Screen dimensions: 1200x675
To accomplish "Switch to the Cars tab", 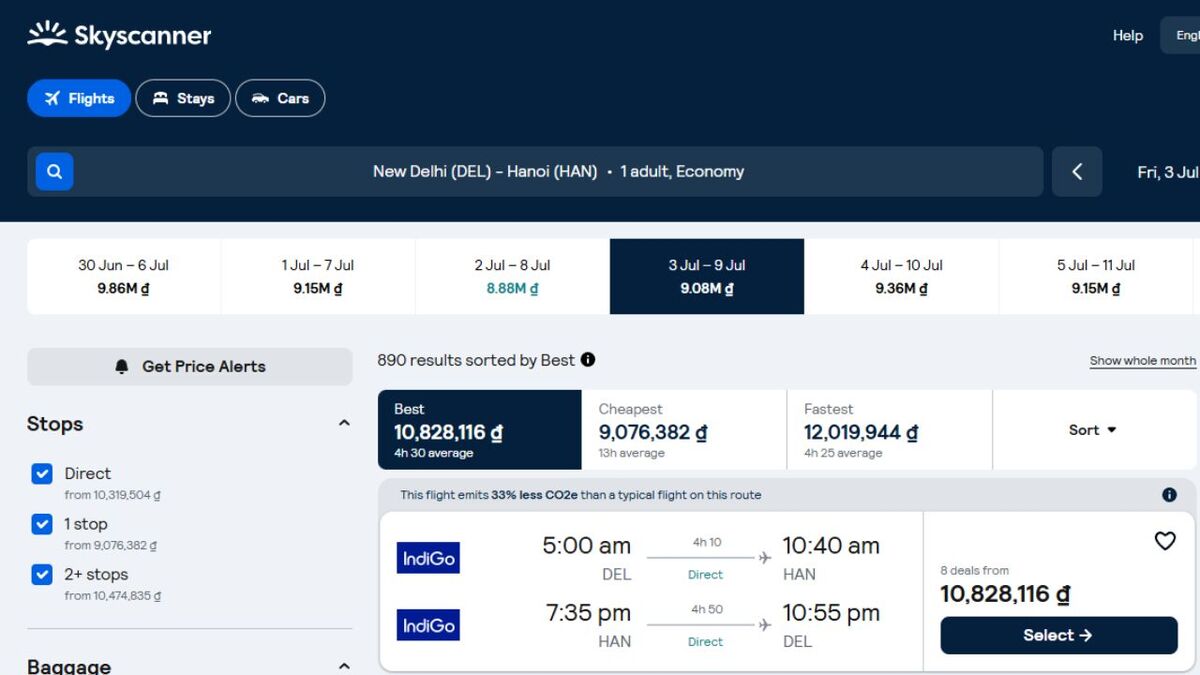I will coord(280,98).
